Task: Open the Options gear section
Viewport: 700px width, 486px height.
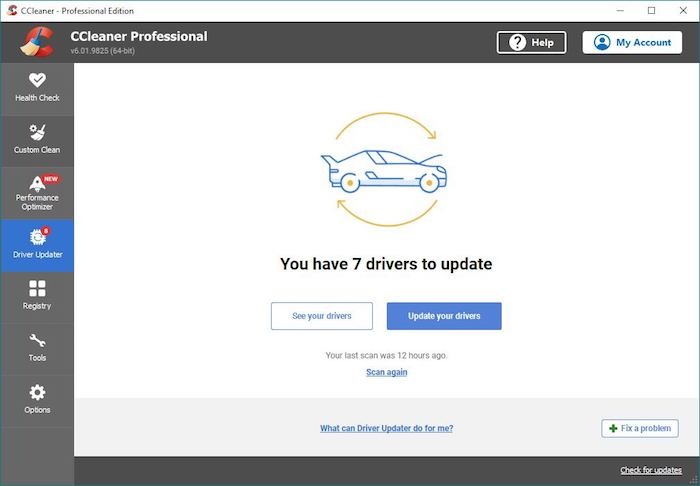Action: 37,400
